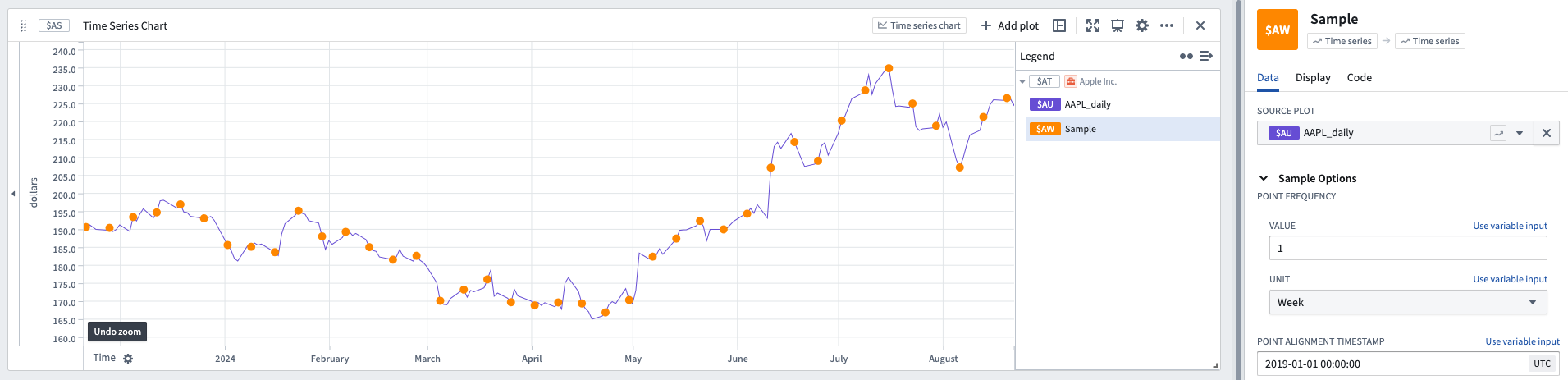
Task: Click the output Time series type tag
Action: coord(1430,41)
